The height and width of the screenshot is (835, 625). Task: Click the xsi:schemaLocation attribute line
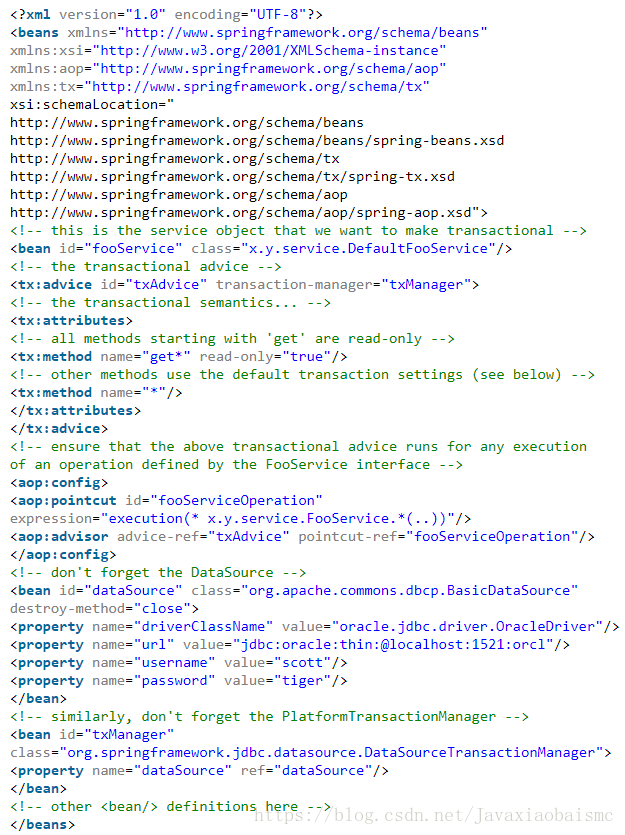point(92,104)
